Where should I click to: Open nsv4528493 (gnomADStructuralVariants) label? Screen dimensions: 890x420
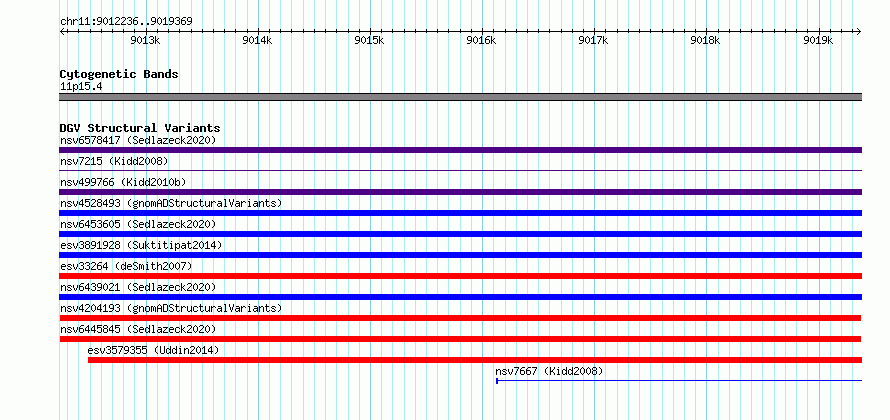[171, 203]
